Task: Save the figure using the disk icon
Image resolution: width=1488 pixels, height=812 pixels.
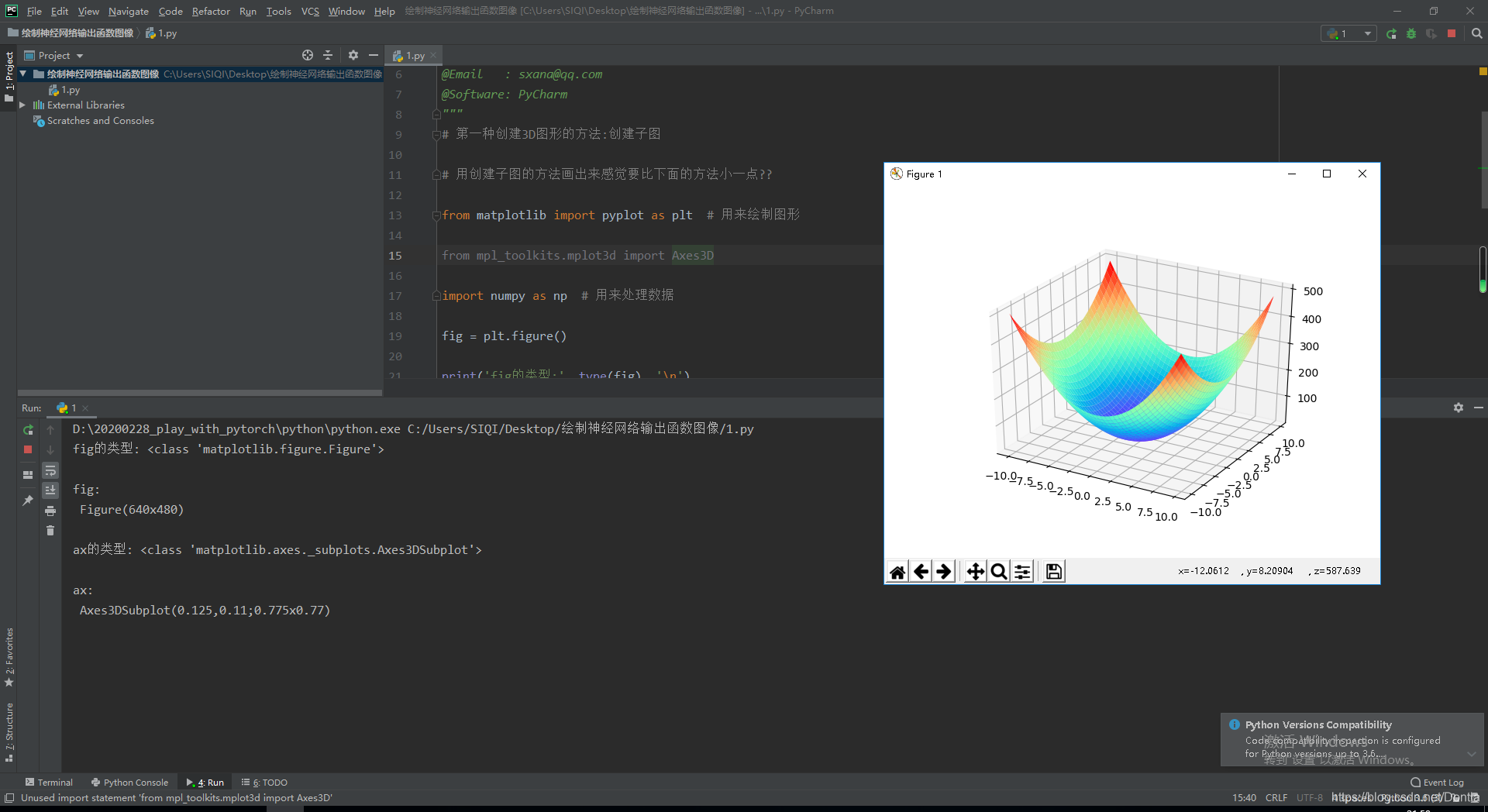Action: point(1052,571)
